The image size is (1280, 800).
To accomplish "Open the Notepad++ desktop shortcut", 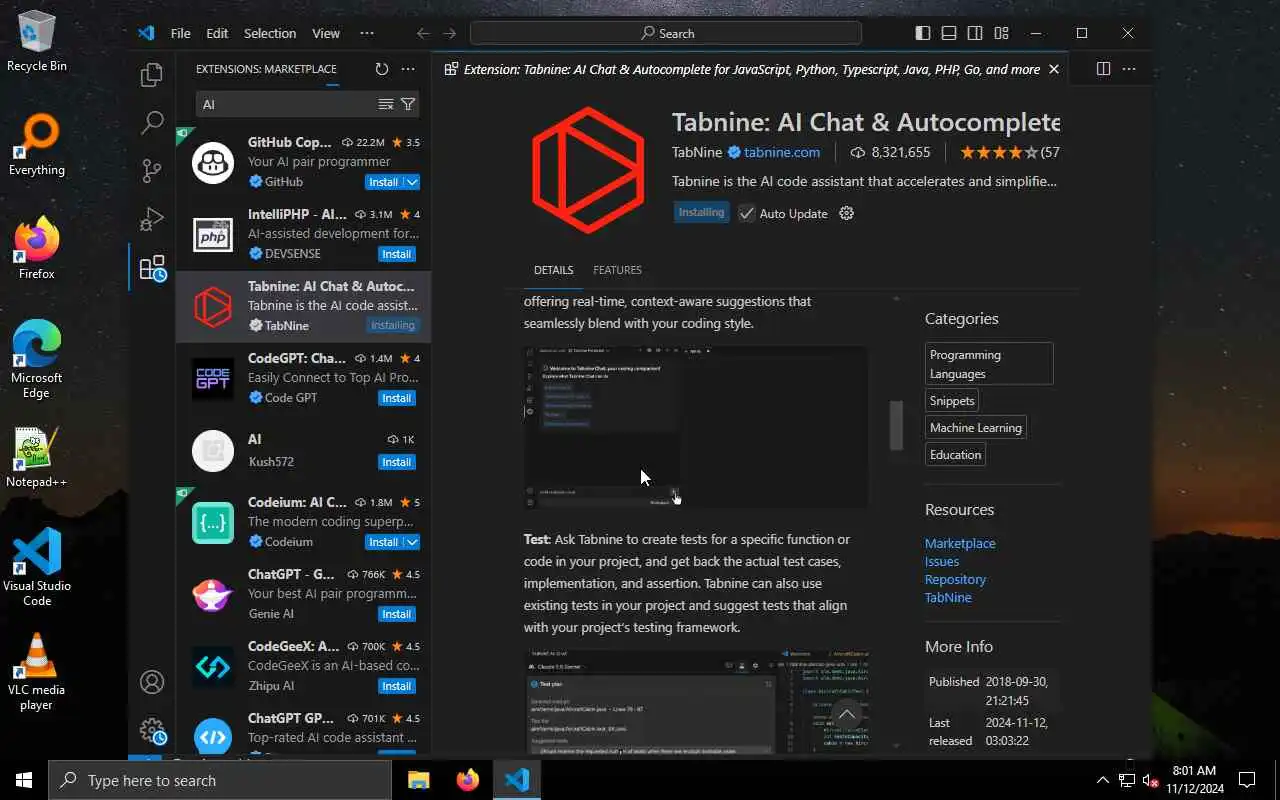I will tap(36, 458).
